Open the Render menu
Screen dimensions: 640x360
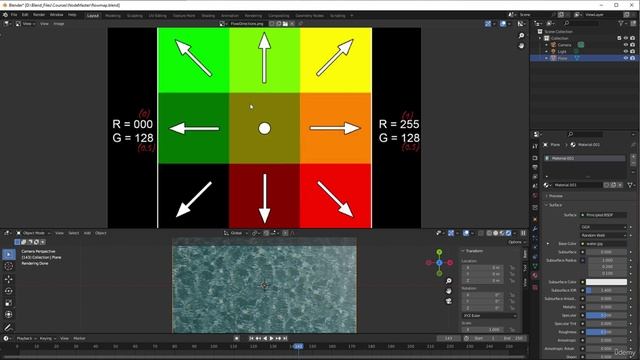(x=39, y=15)
